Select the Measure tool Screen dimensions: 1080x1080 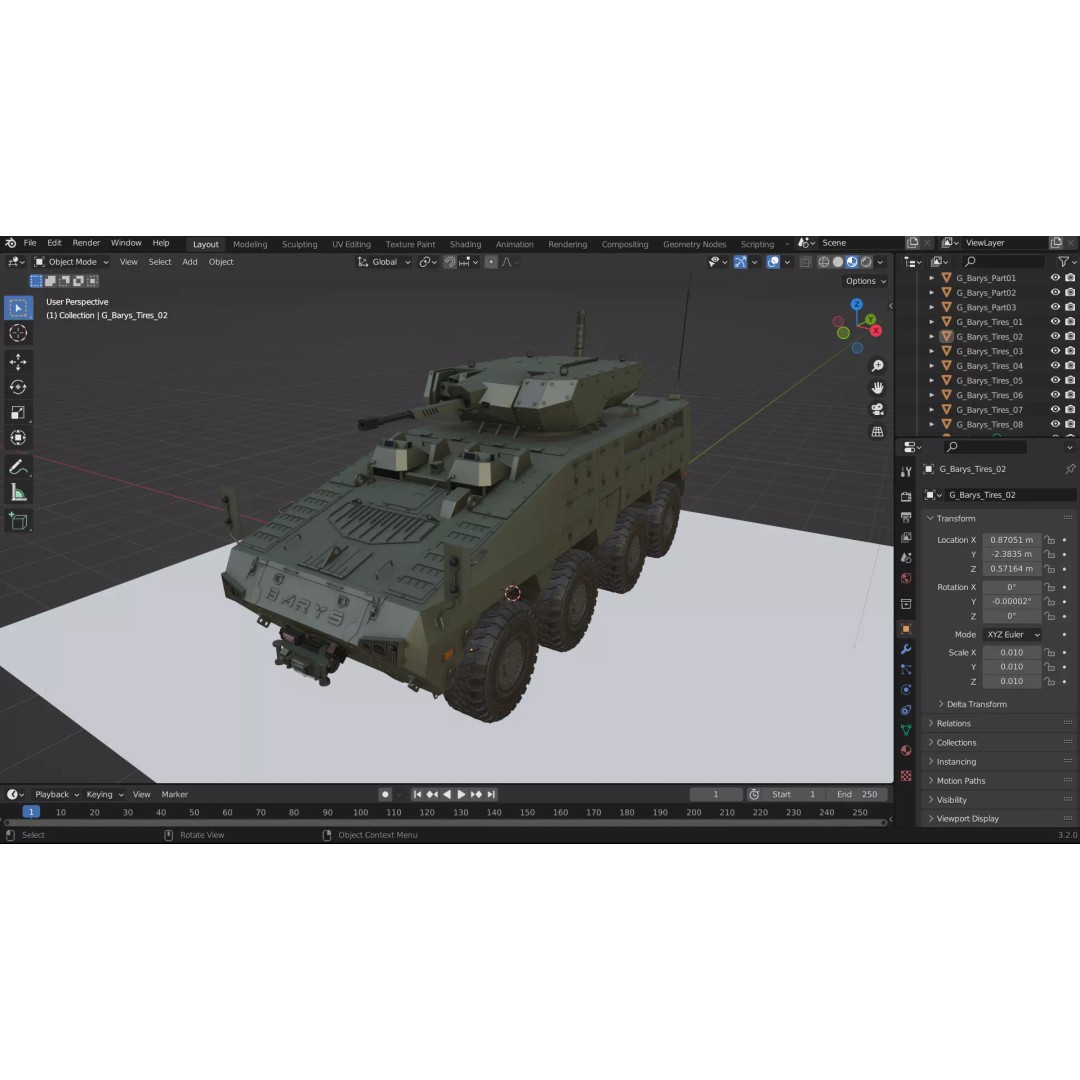(19, 492)
